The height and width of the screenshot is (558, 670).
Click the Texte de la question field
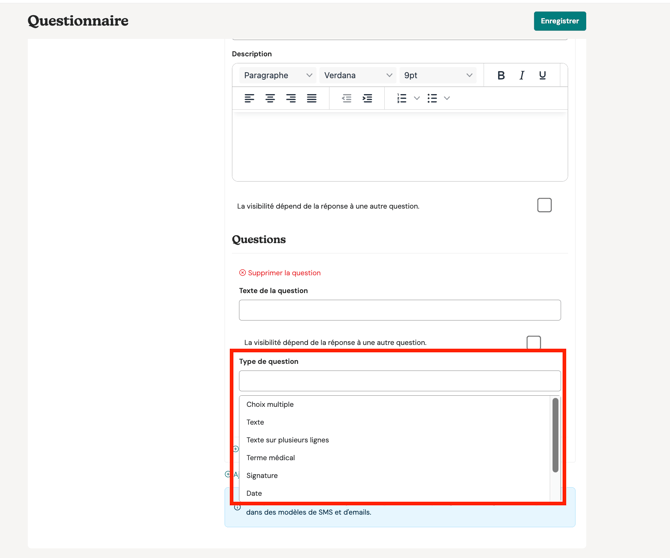click(400, 310)
